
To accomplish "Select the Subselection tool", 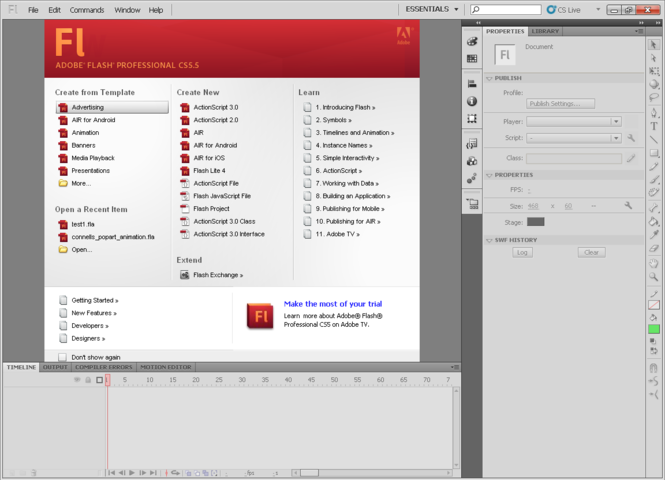I will pyautogui.click(x=654, y=58).
